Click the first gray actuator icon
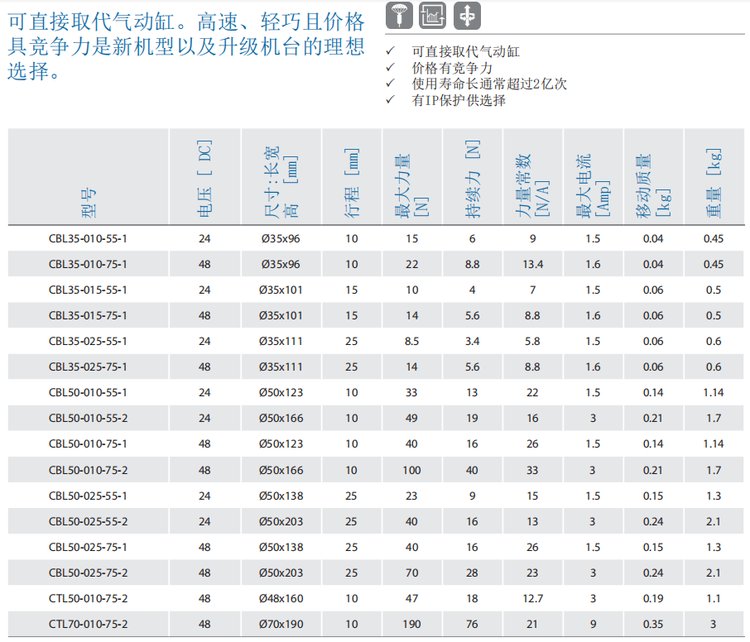 pos(398,15)
